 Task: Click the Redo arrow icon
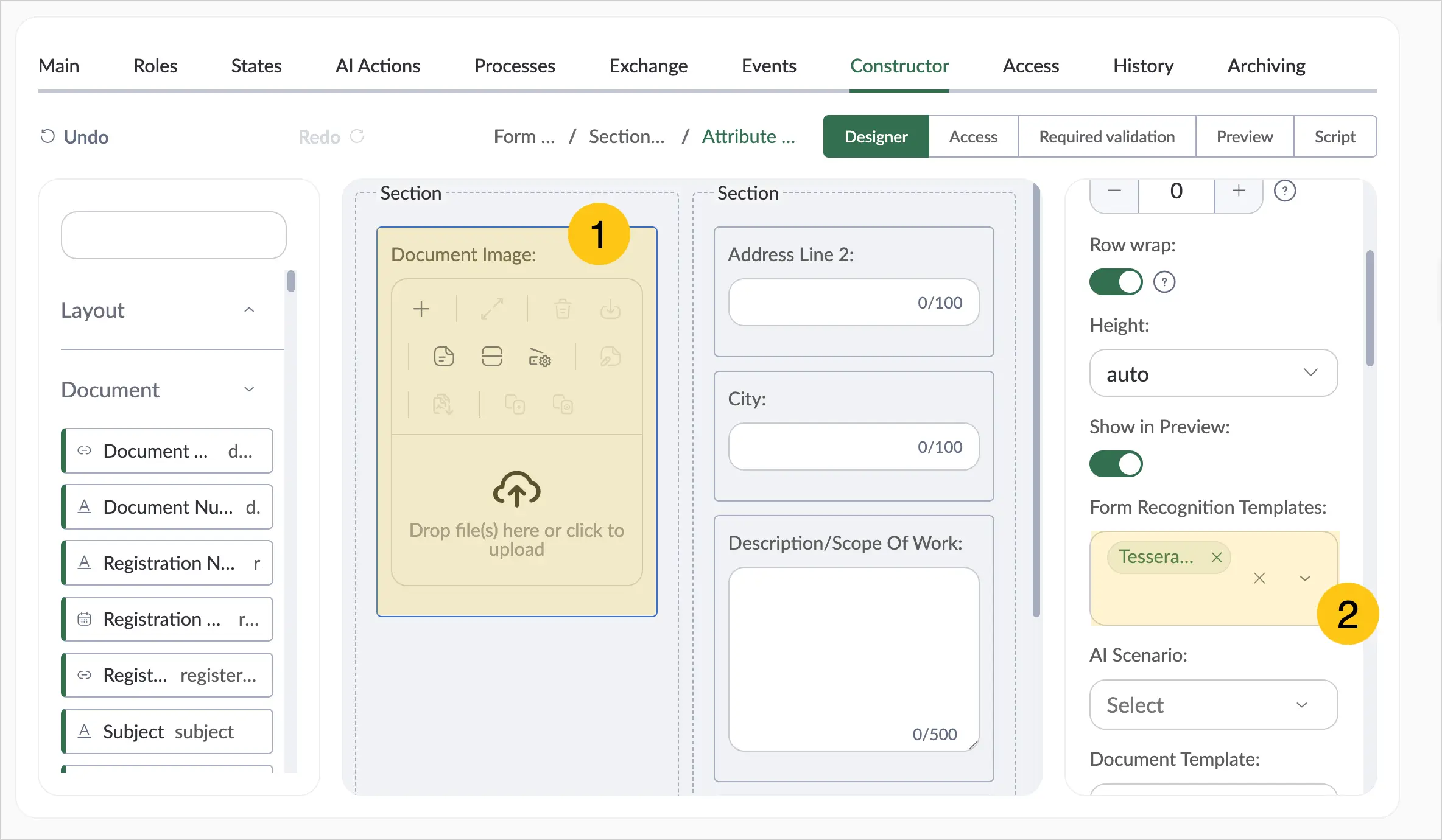click(x=357, y=136)
